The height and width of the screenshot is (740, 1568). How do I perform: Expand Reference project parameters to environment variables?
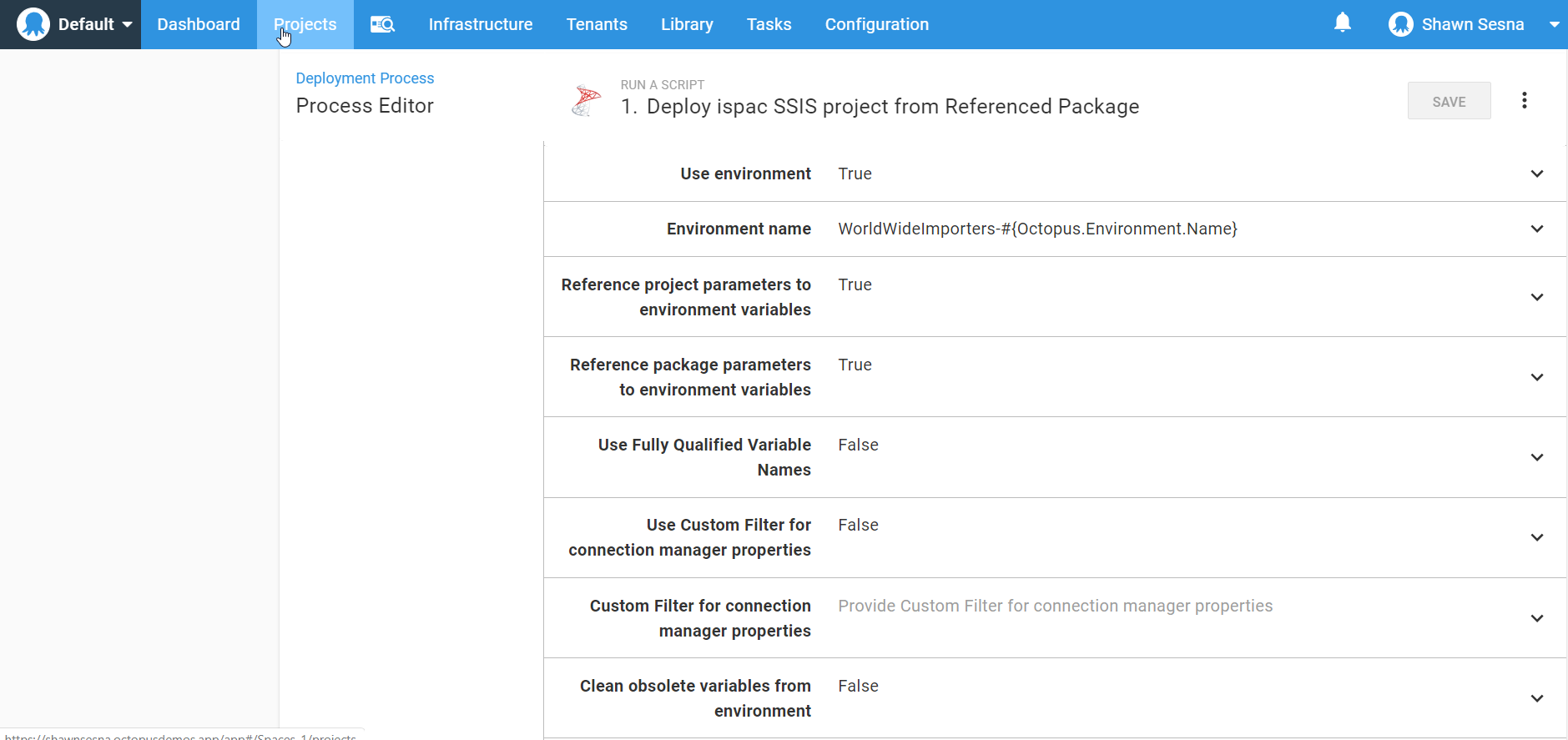point(1536,297)
